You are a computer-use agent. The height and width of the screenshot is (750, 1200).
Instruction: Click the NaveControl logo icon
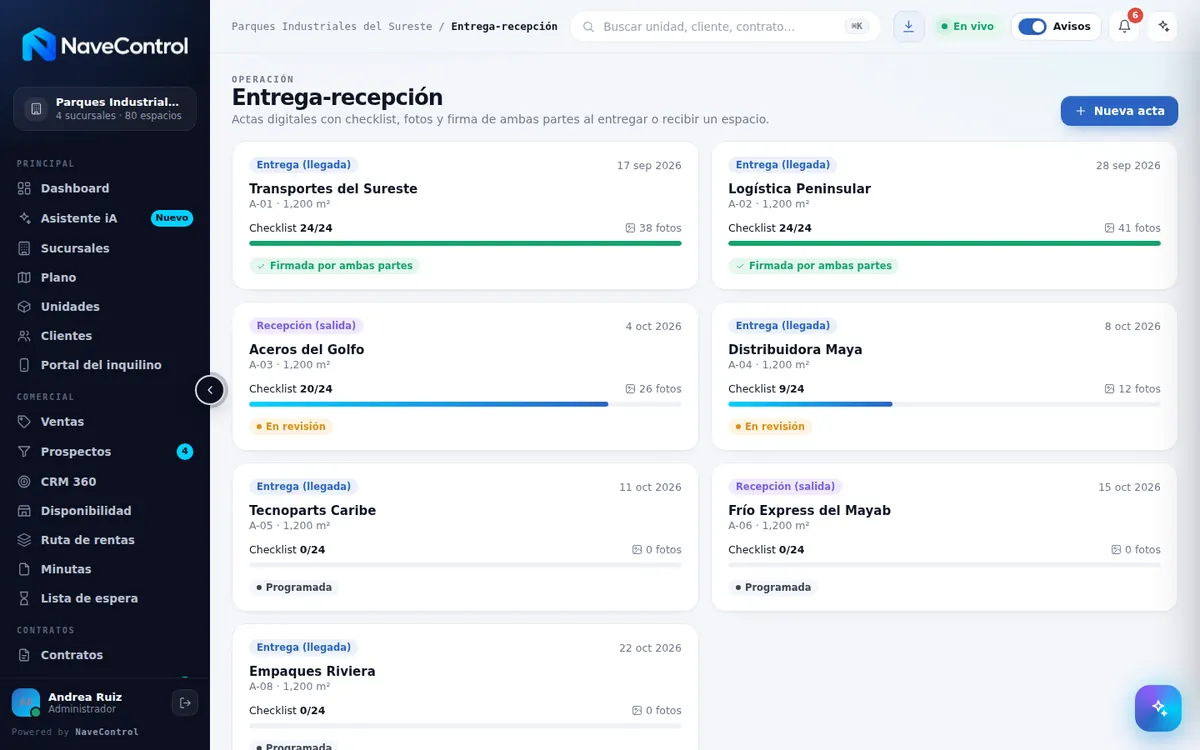pos(39,45)
